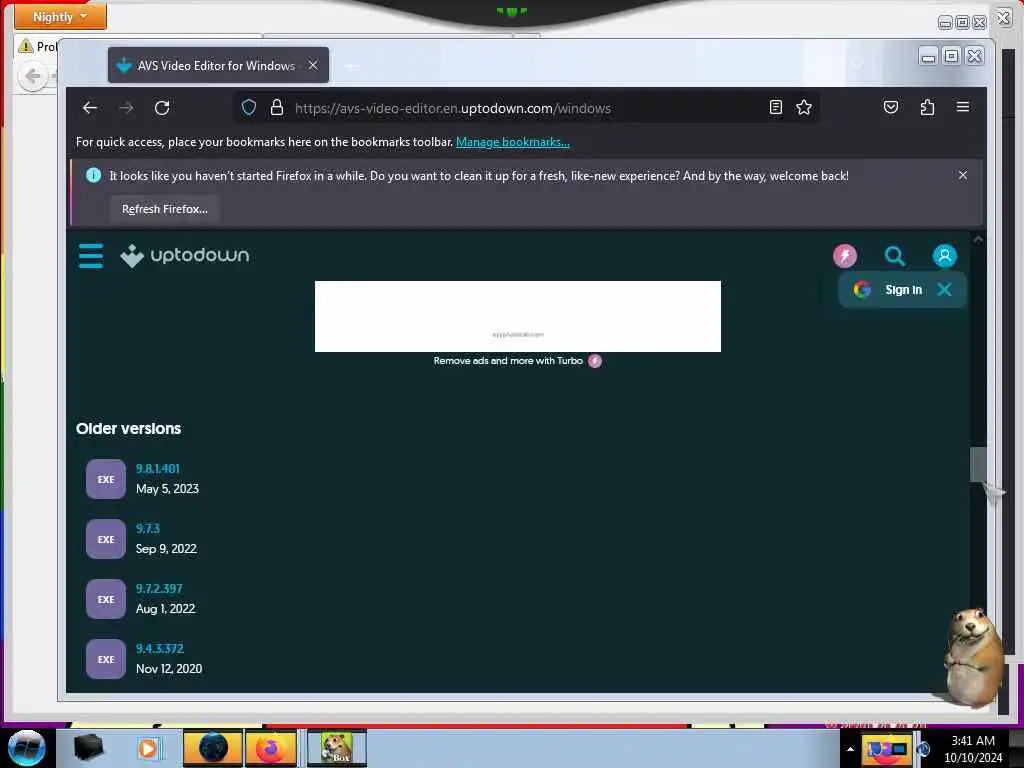Click the banner advertisement box
The width and height of the screenshot is (1024, 768).
tap(518, 316)
